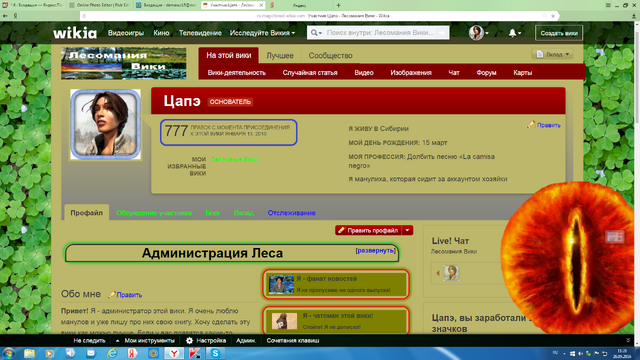Screen dimensions: 640x360
Task: Open the Видео menu item
Action: point(364,73)
